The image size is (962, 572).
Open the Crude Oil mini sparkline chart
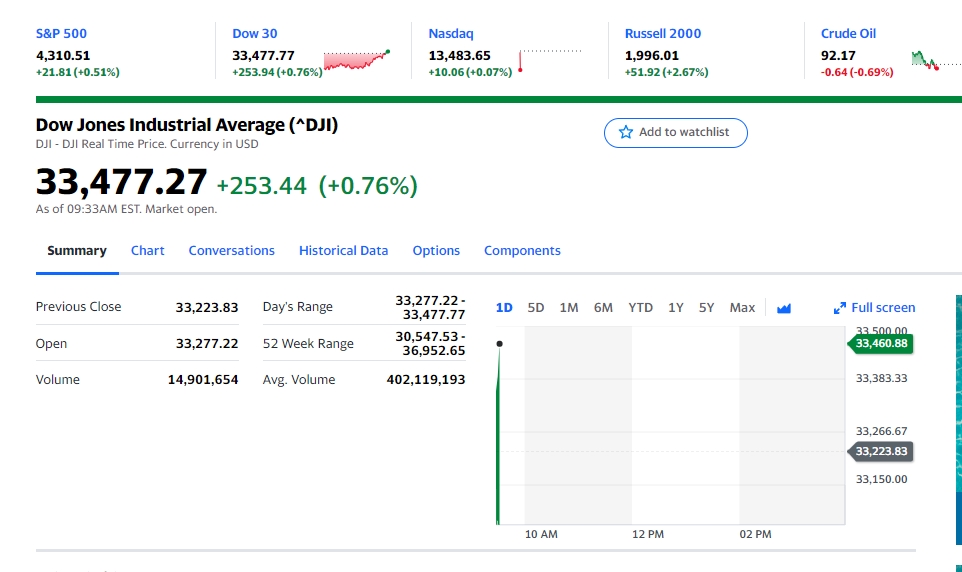click(x=936, y=60)
